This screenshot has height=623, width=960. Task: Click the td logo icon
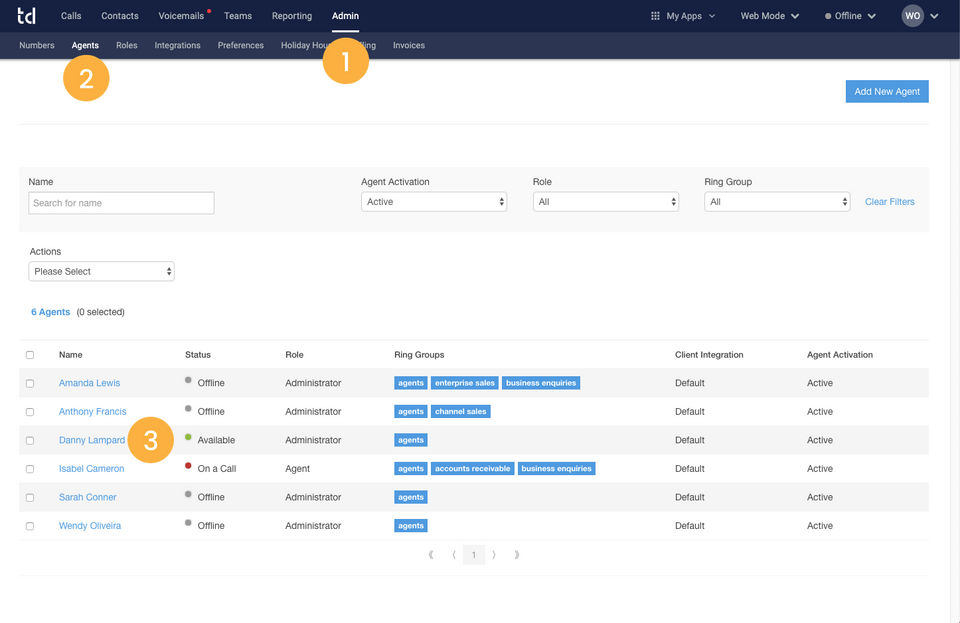coord(26,16)
